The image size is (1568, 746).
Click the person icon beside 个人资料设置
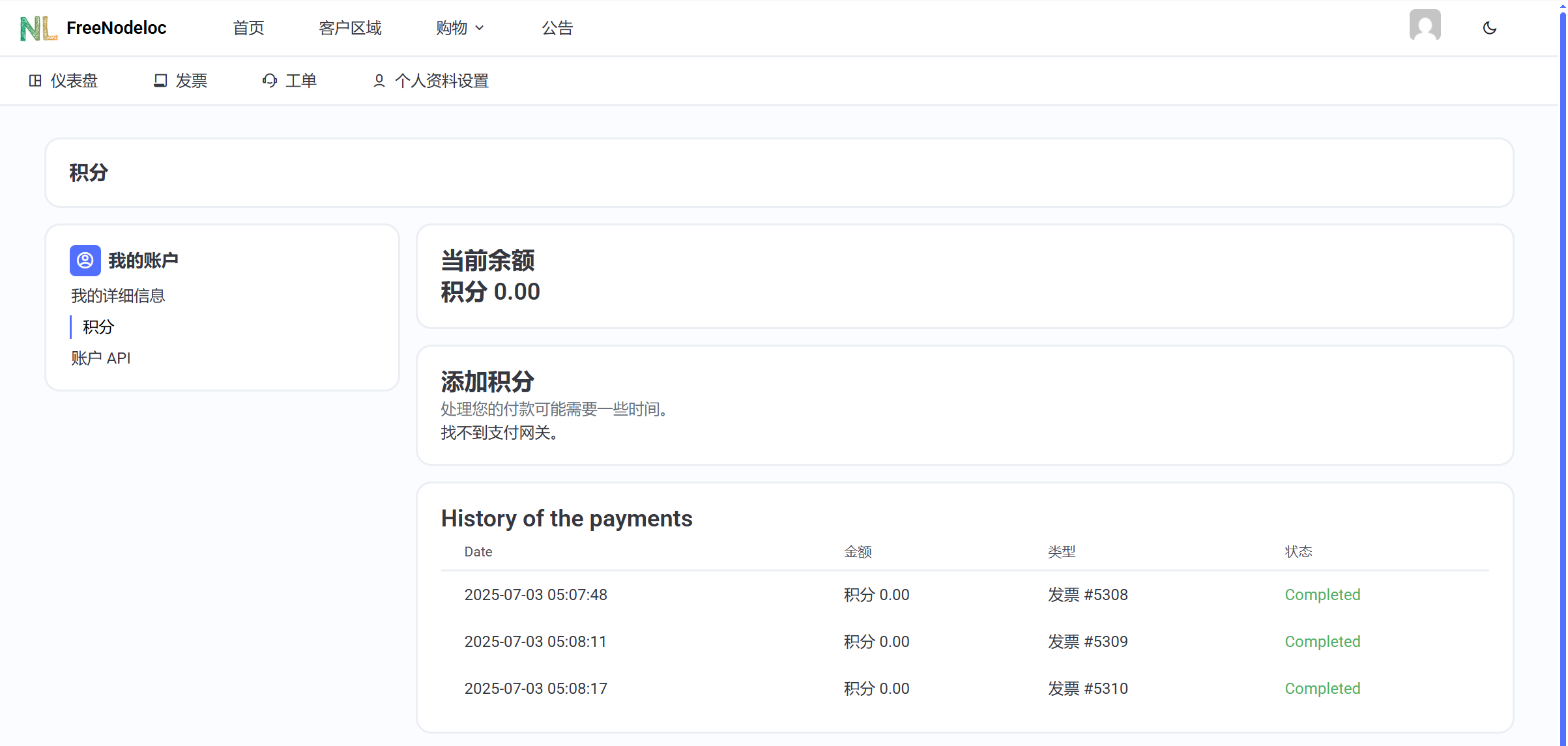tap(379, 81)
